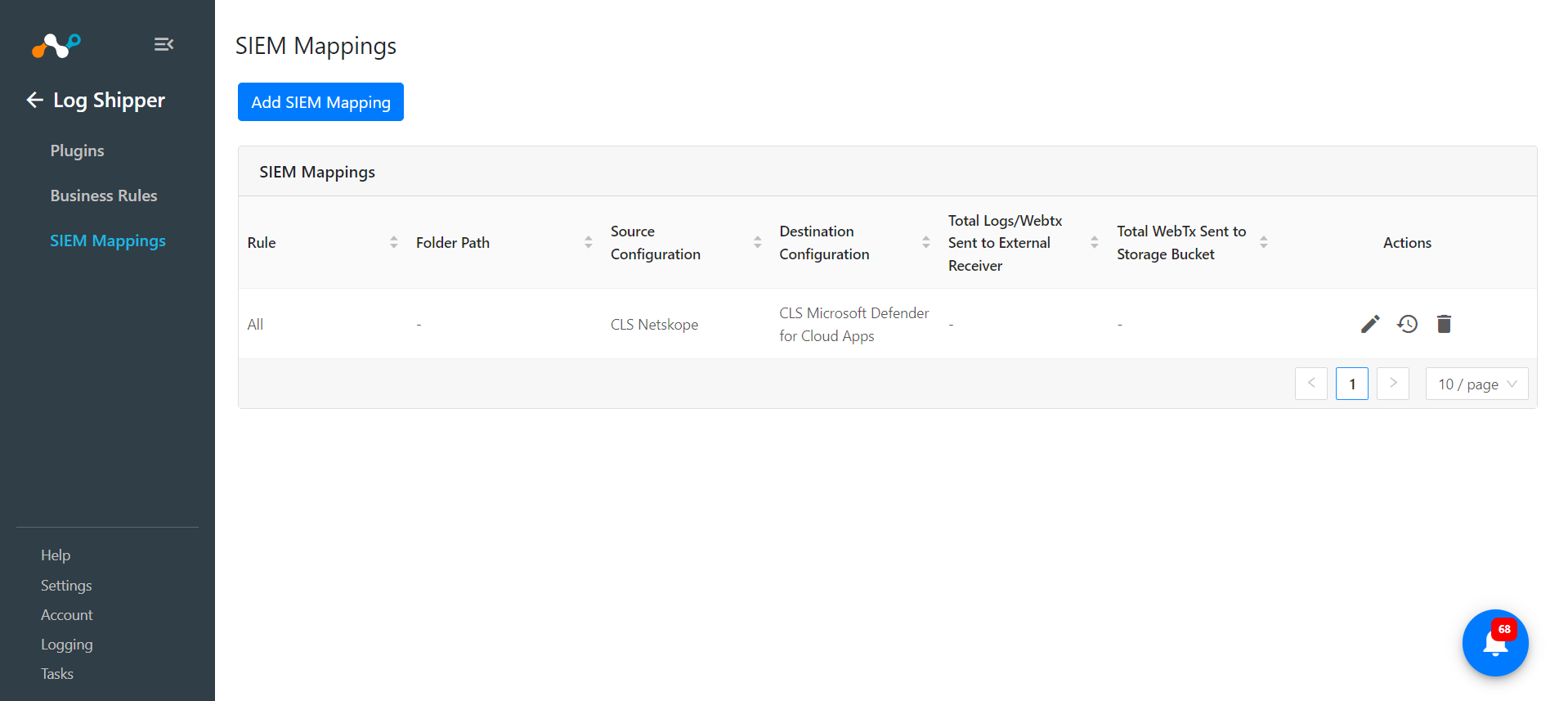1568x701 pixels.
Task: Sort by Rule column
Action: (x=394, y=242)
